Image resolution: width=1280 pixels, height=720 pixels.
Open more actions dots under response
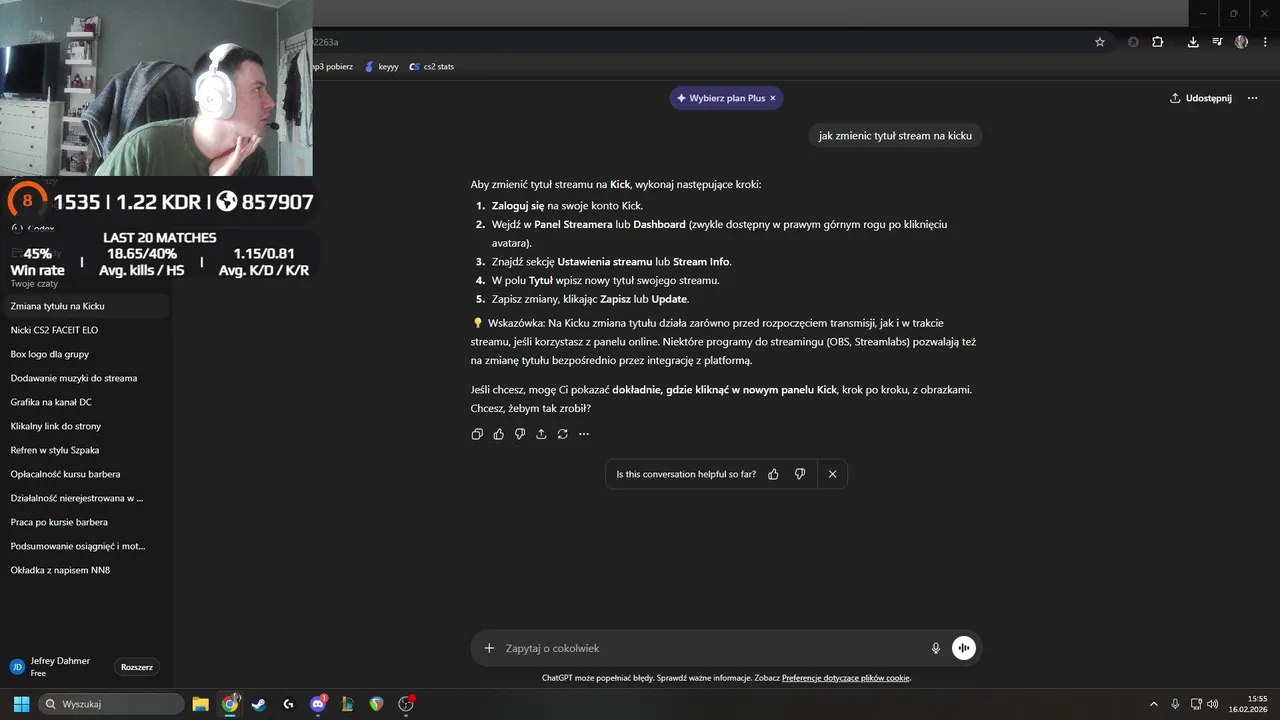tap(584, 434)
